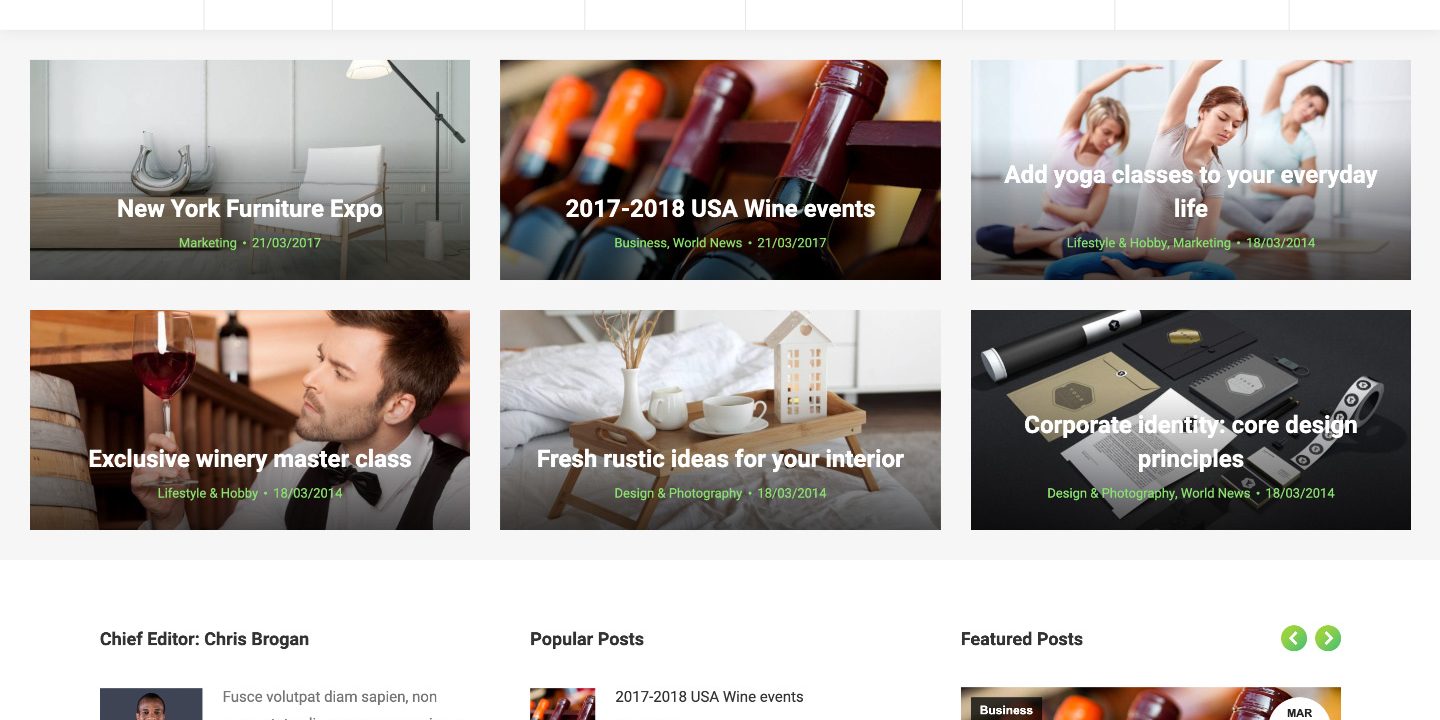Select Marketing category under New York Furniture Expo
1440x720 pixels.
tap(208, 243)
